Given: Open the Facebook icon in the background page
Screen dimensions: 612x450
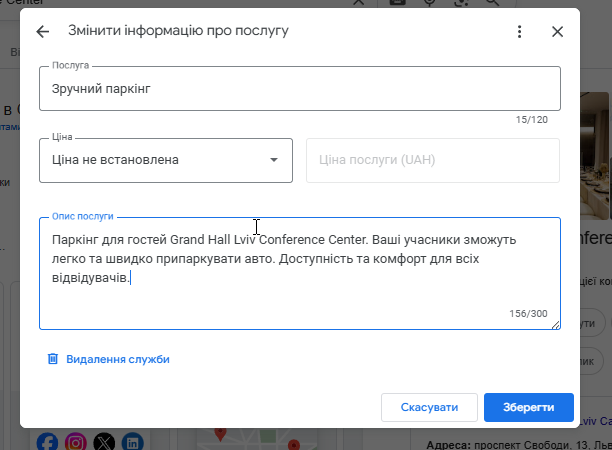Looking at the screenshot, I should [x=47, y=442].
